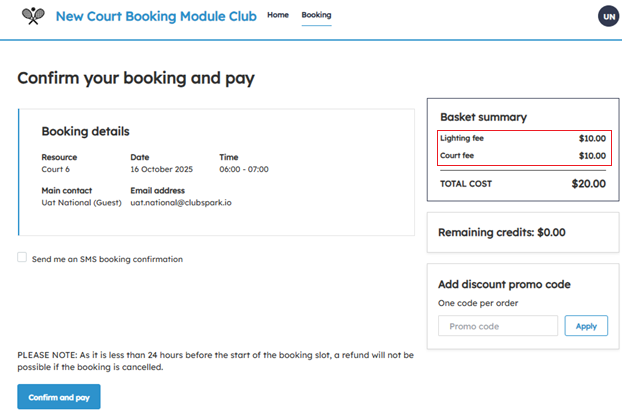Select the Court fee basket line
The image size is (622, 411).
pos(522,155)
